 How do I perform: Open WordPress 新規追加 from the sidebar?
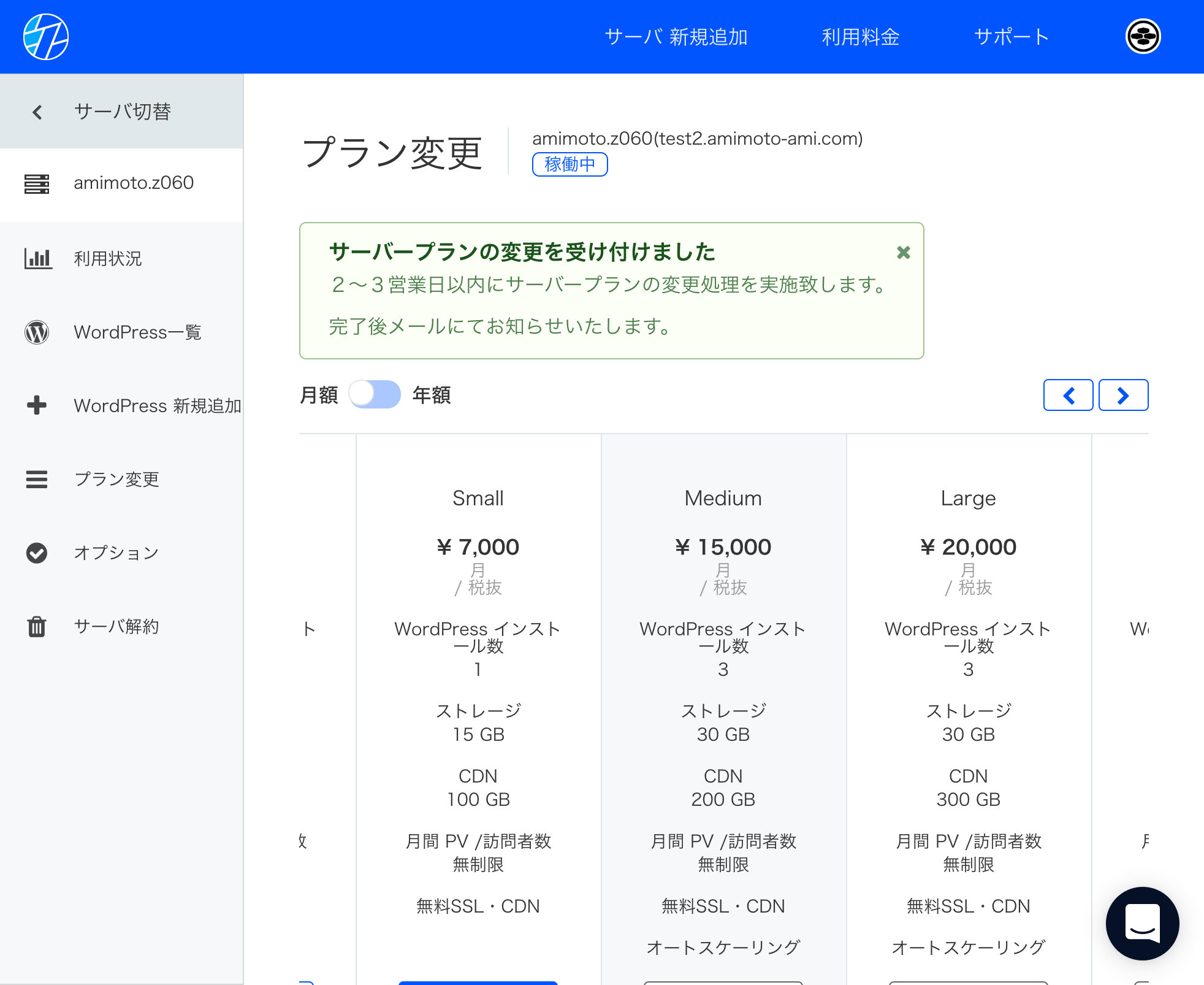point(121,405)
